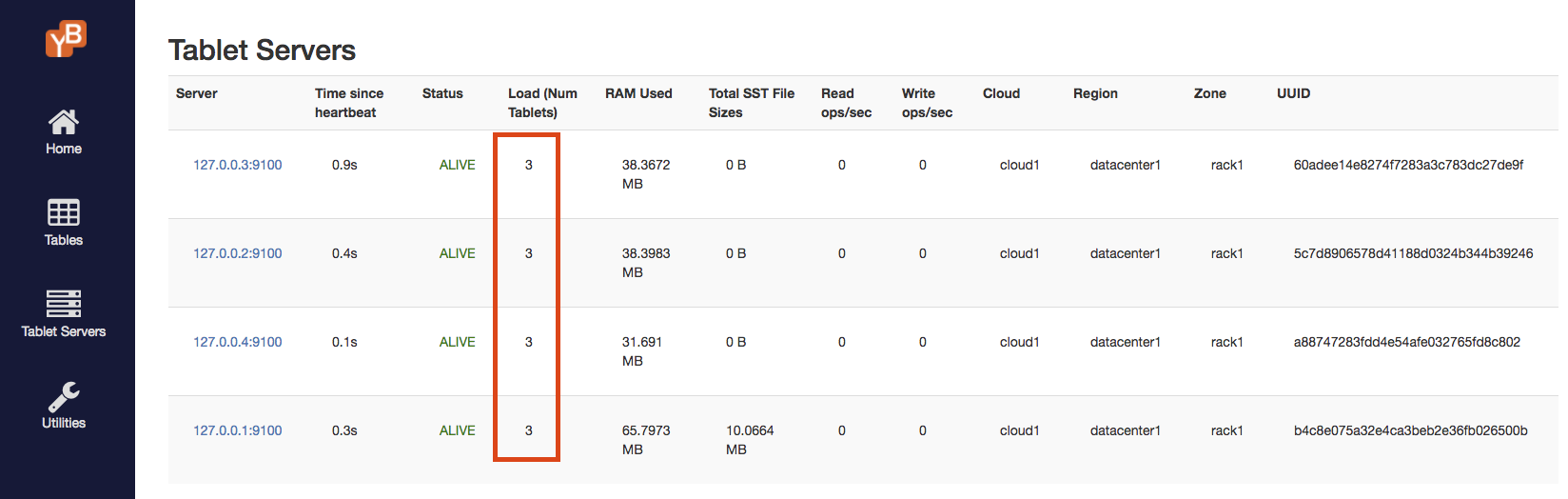Click the Zone column header
Viewport: 1568px width, 499px height.
click(x=1210, y=93)
